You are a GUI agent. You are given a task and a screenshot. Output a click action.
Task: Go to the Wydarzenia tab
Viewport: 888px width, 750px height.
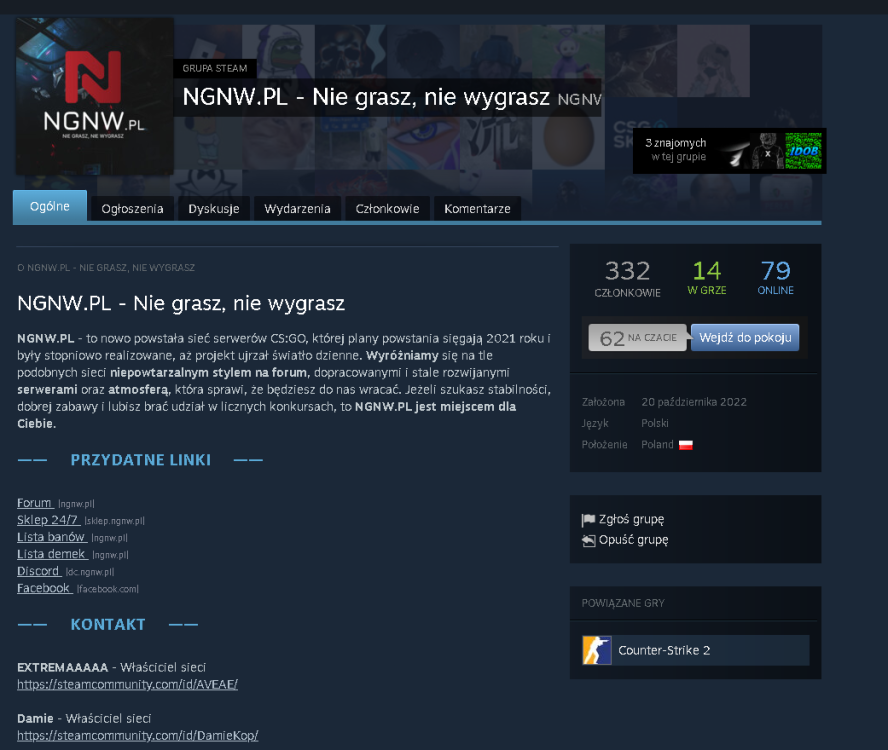(297, 208)
